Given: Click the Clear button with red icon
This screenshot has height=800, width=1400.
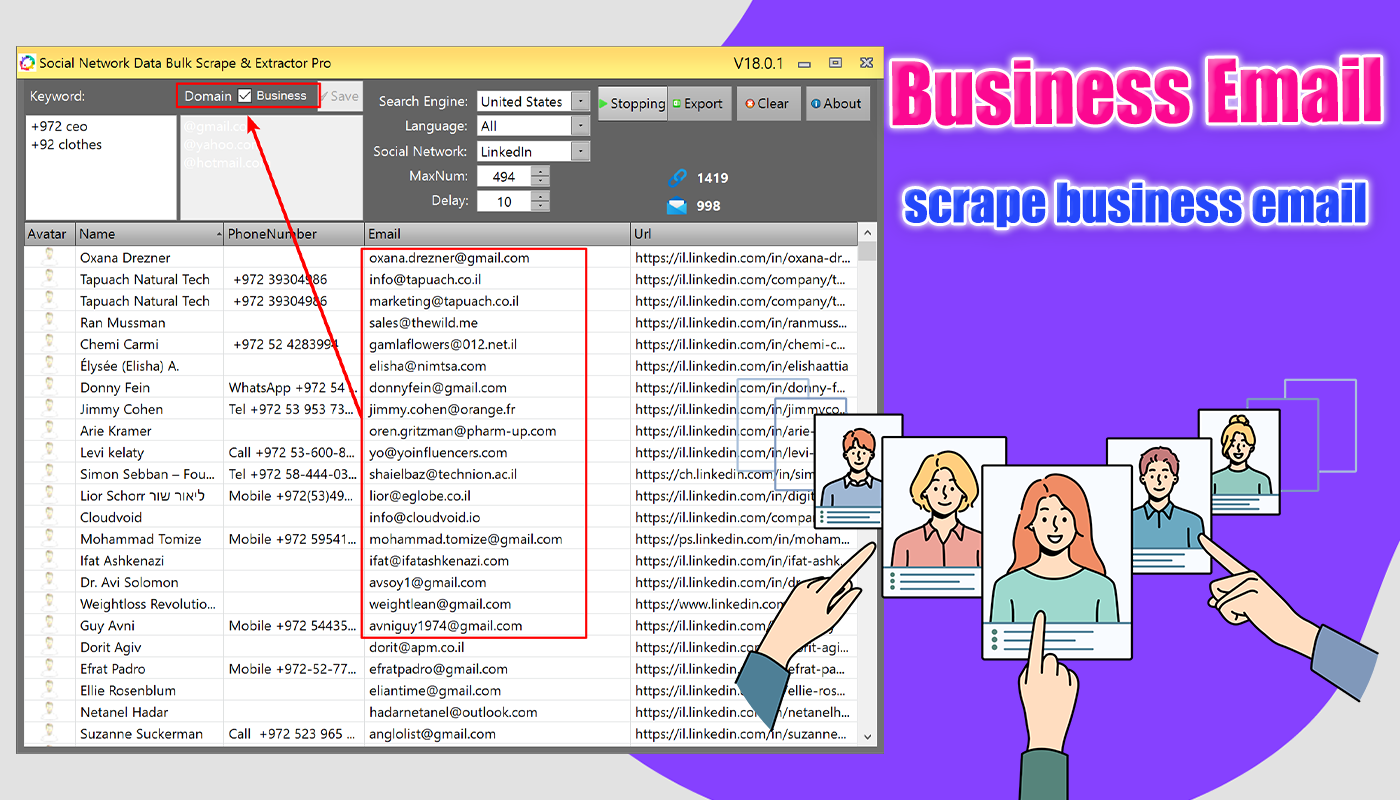Looking at the screenshot, I should pos(767,103).
